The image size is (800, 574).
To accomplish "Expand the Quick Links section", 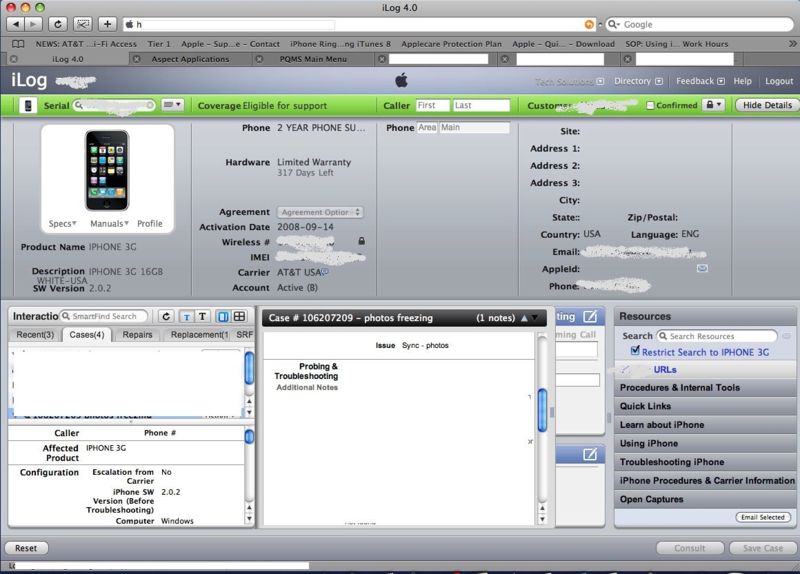I will click(x=705, y=406).
